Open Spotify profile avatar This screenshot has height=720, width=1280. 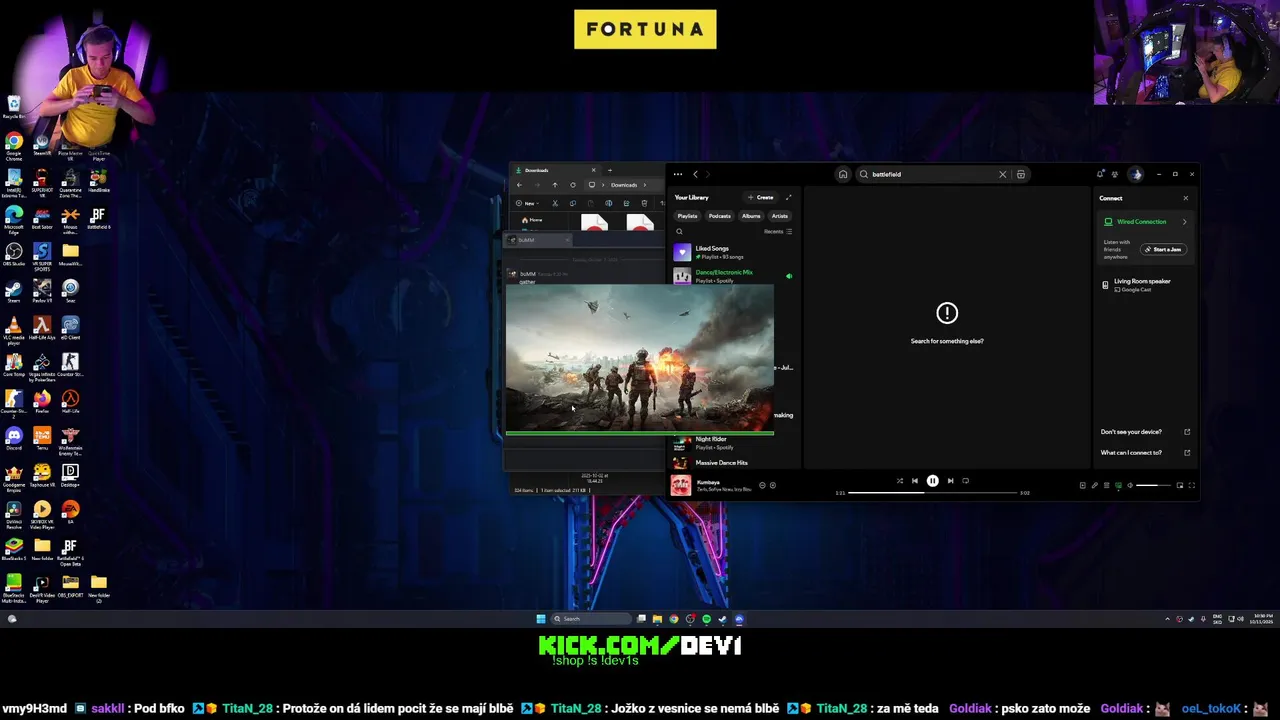[x=1136, y=174]
